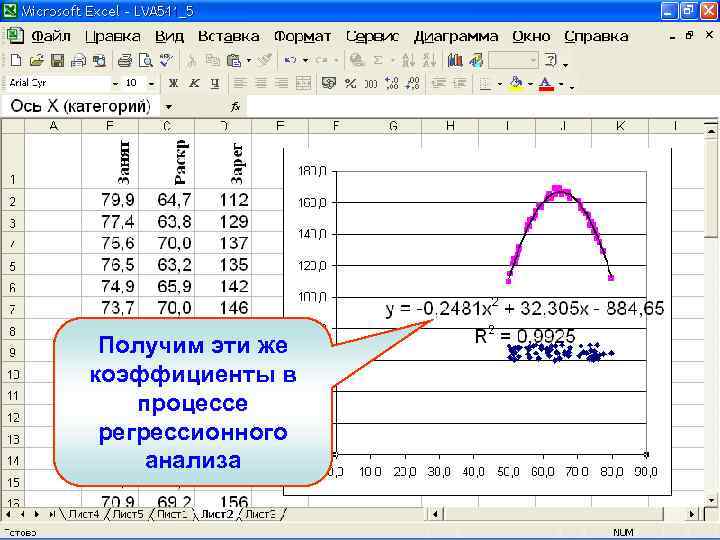The height and width of the screenshot is (540, 720).
Task: Open the Файл menu
Action: coord(51,36)
